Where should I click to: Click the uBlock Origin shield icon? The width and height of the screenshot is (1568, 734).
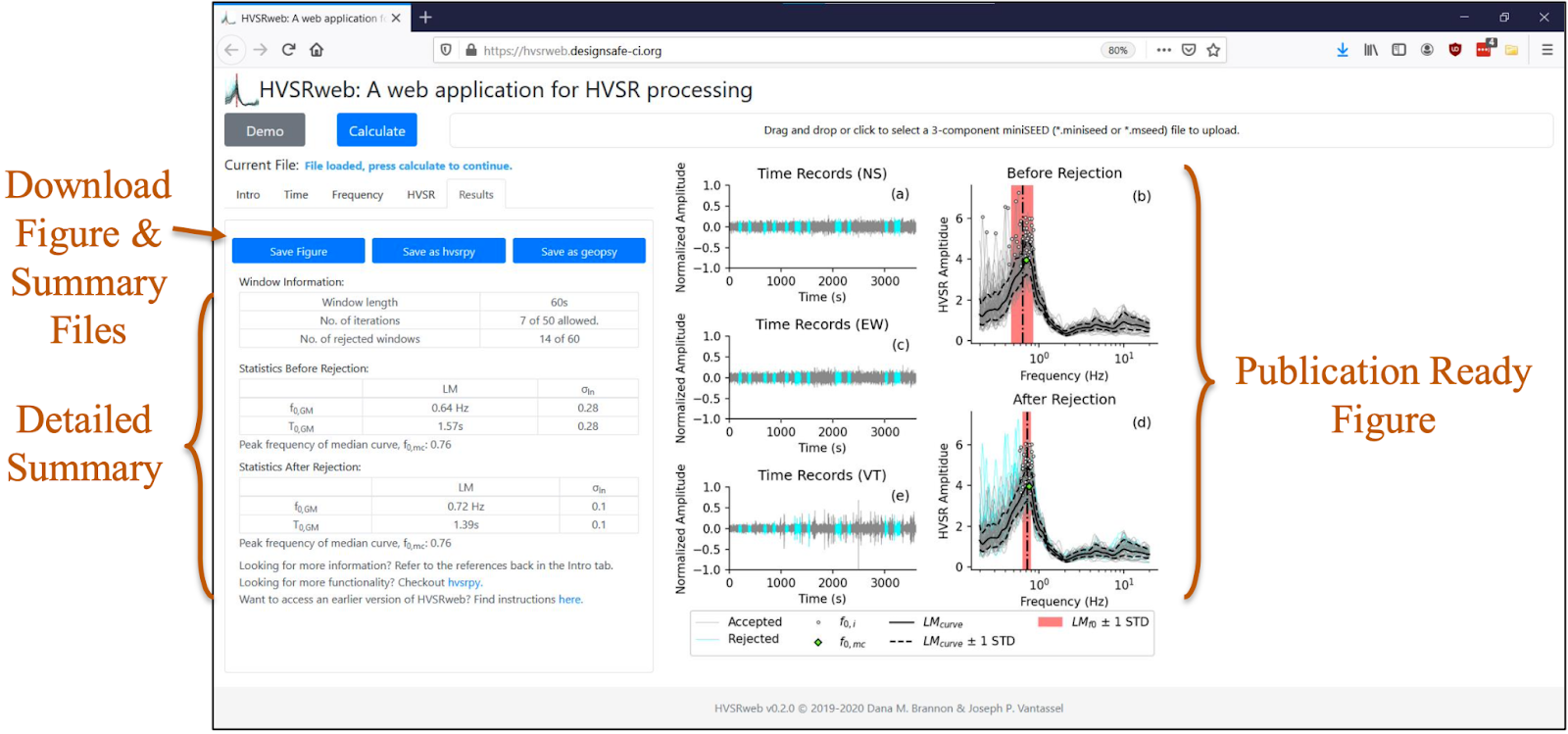pos(1455,50)
